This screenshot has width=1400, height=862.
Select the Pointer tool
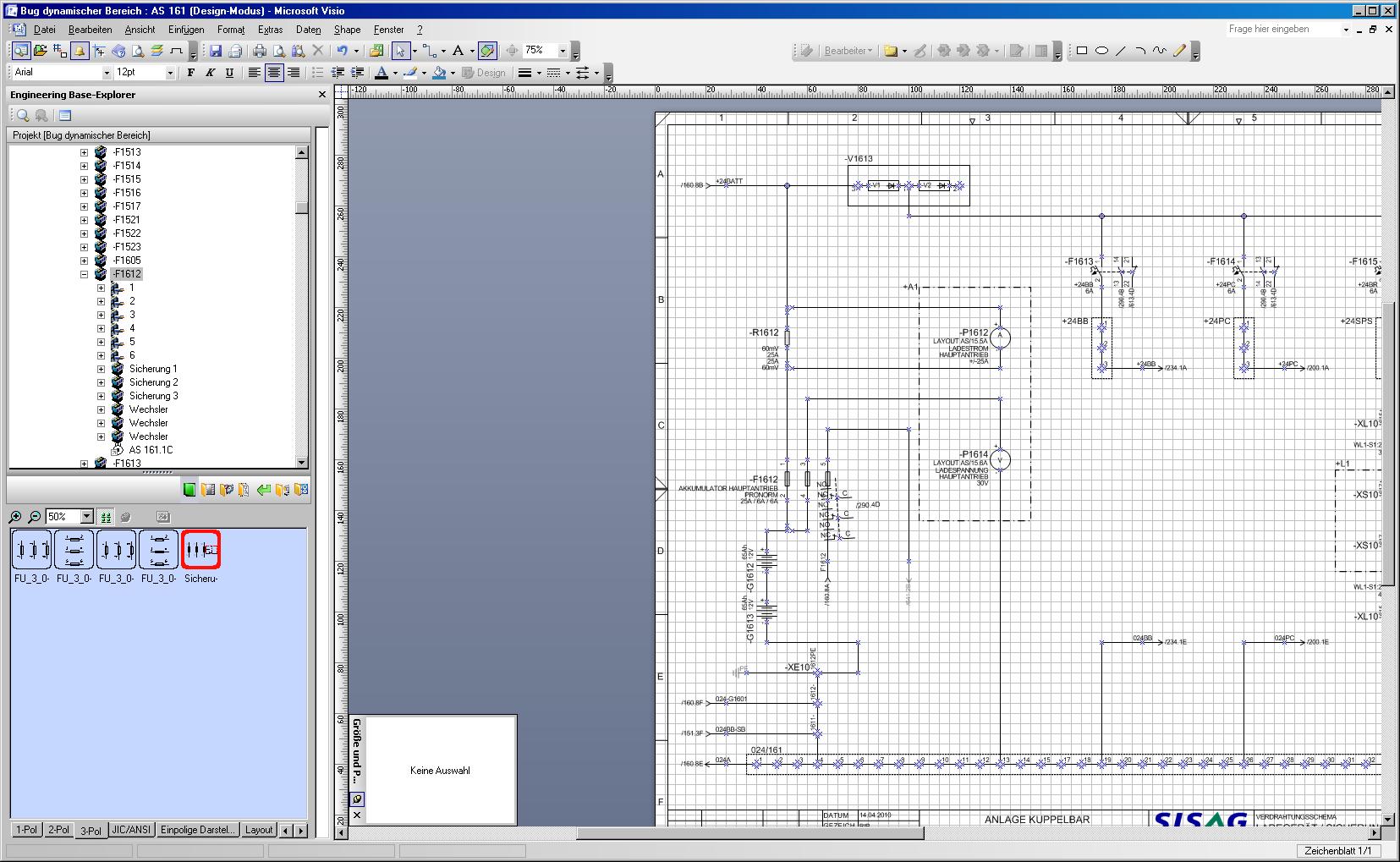coord(401,51)
